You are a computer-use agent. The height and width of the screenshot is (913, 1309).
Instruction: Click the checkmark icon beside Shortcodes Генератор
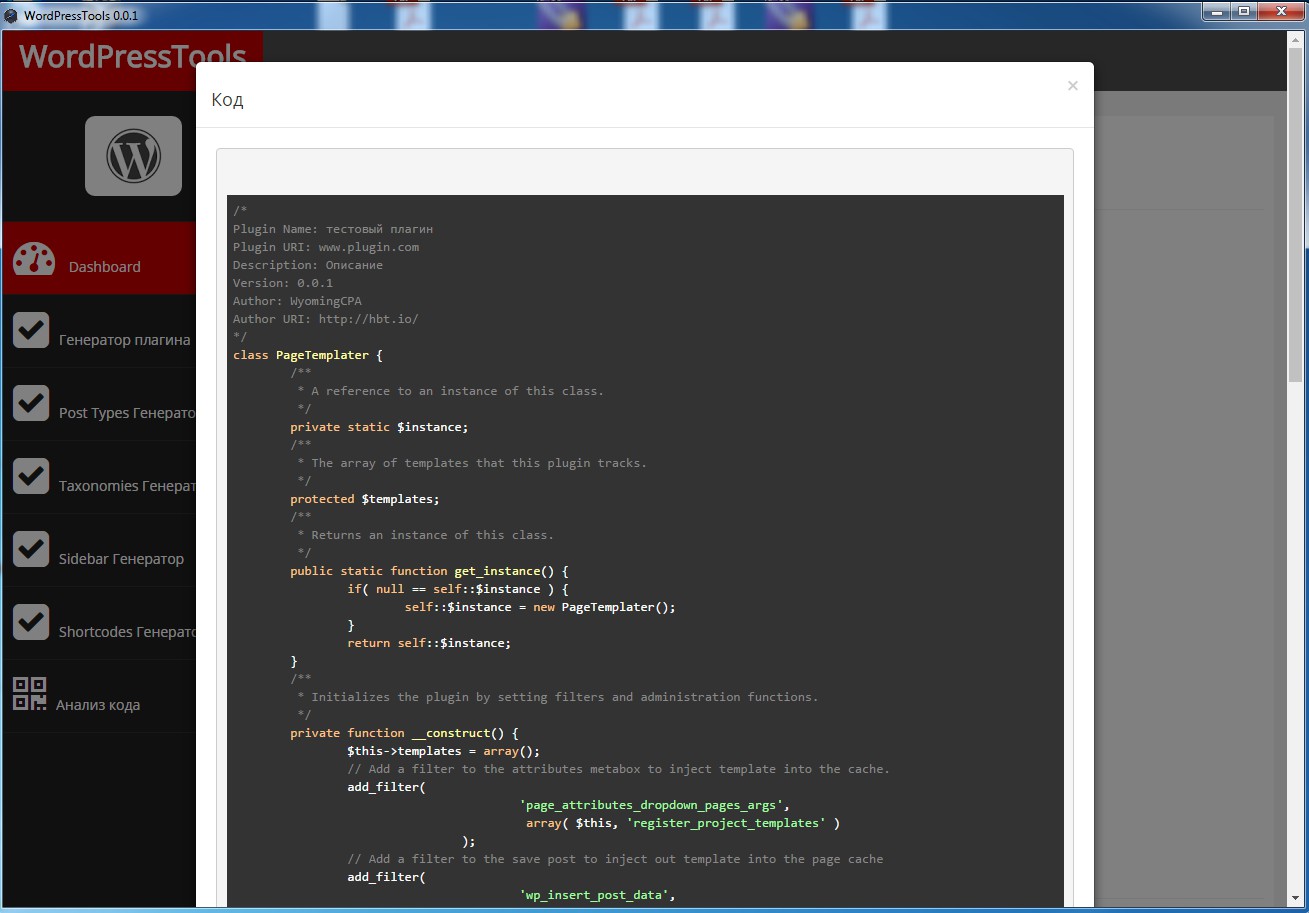pos(31,622)
